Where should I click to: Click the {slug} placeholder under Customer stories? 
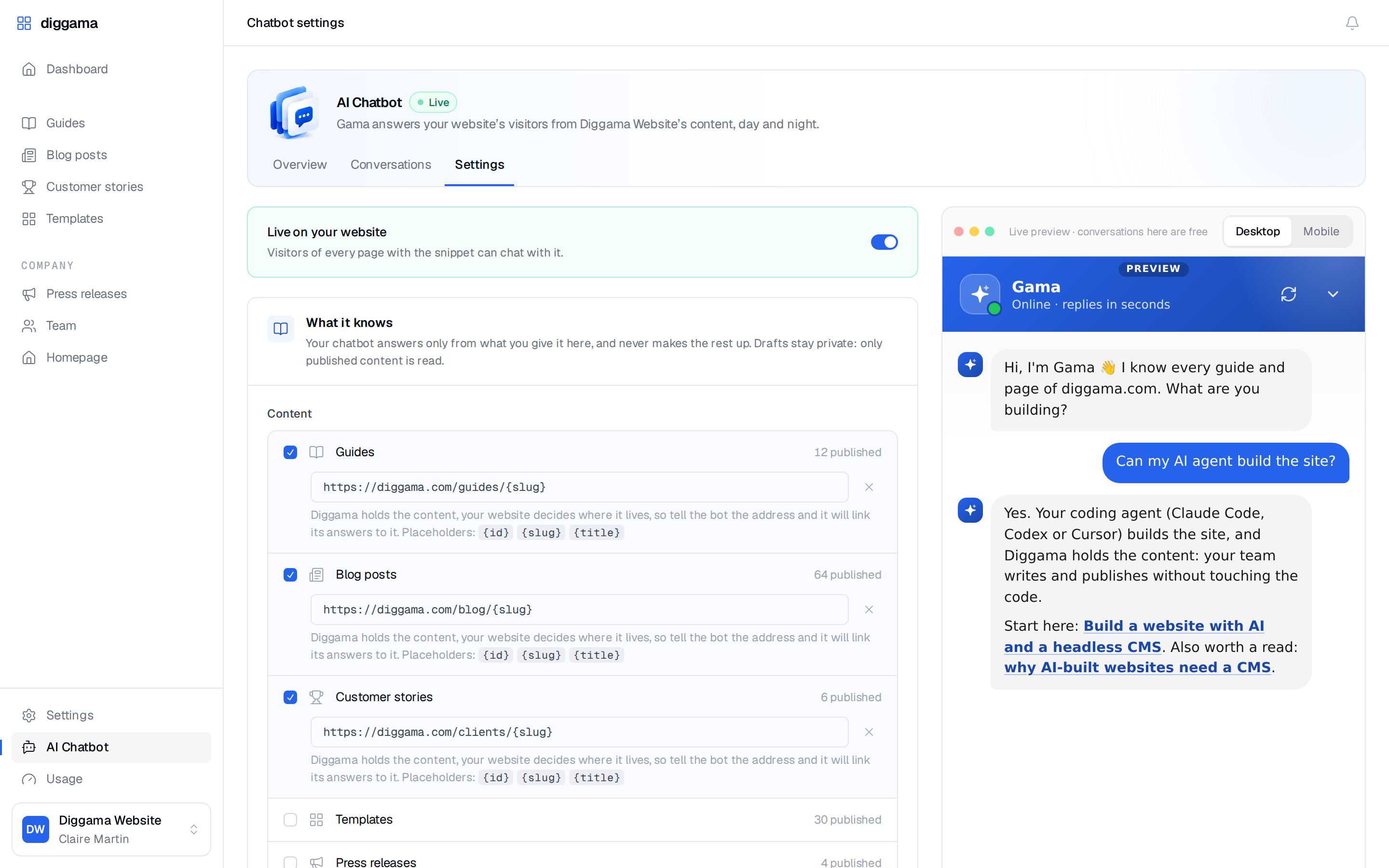coord(541,777)
